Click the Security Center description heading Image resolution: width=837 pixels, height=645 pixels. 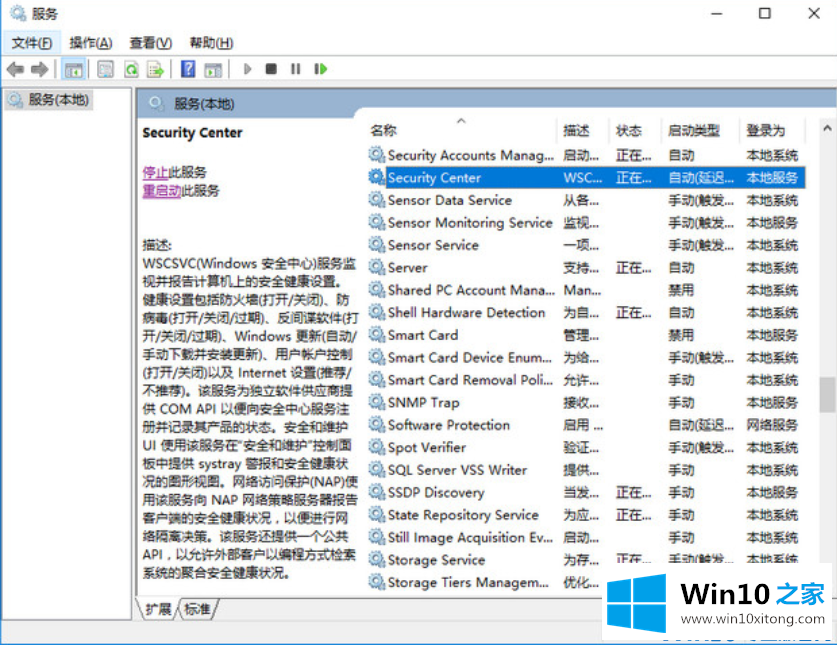[x=192, y=132]
